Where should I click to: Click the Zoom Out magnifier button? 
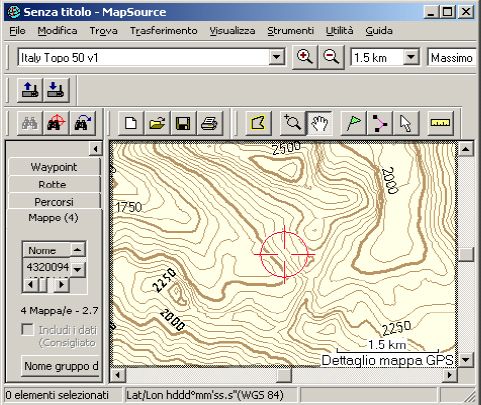[331, 57]
